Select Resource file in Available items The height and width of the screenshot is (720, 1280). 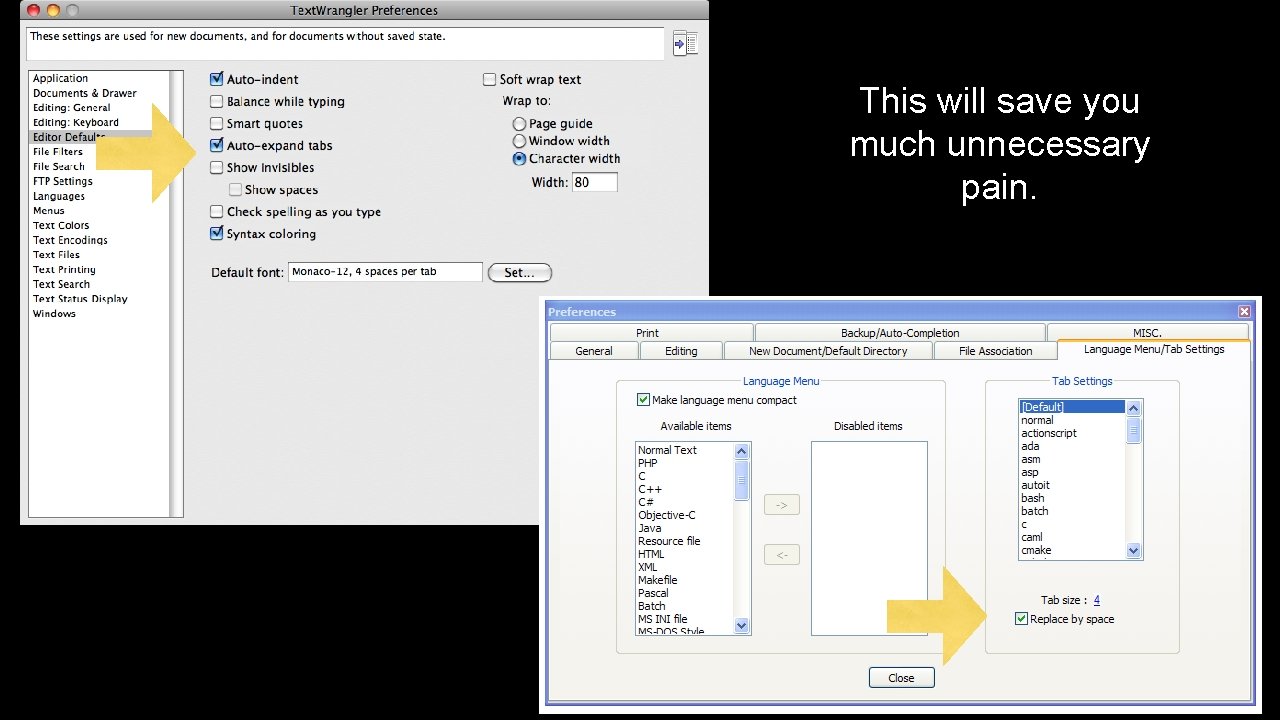pyautogui.click(x=669, y=541)
